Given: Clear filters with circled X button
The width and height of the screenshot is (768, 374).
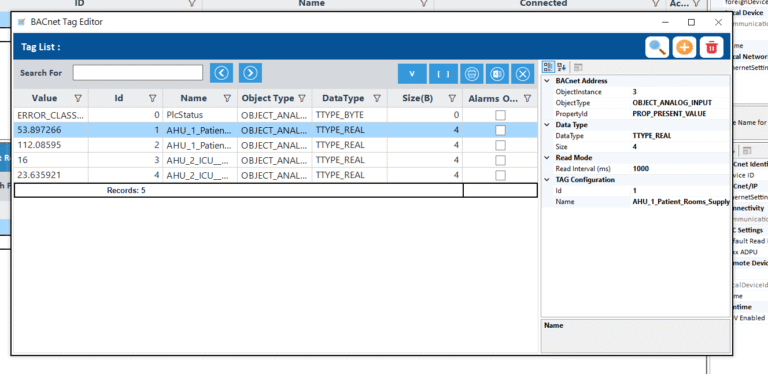Looking at the screenshot, I should click(x=523, y=74).
